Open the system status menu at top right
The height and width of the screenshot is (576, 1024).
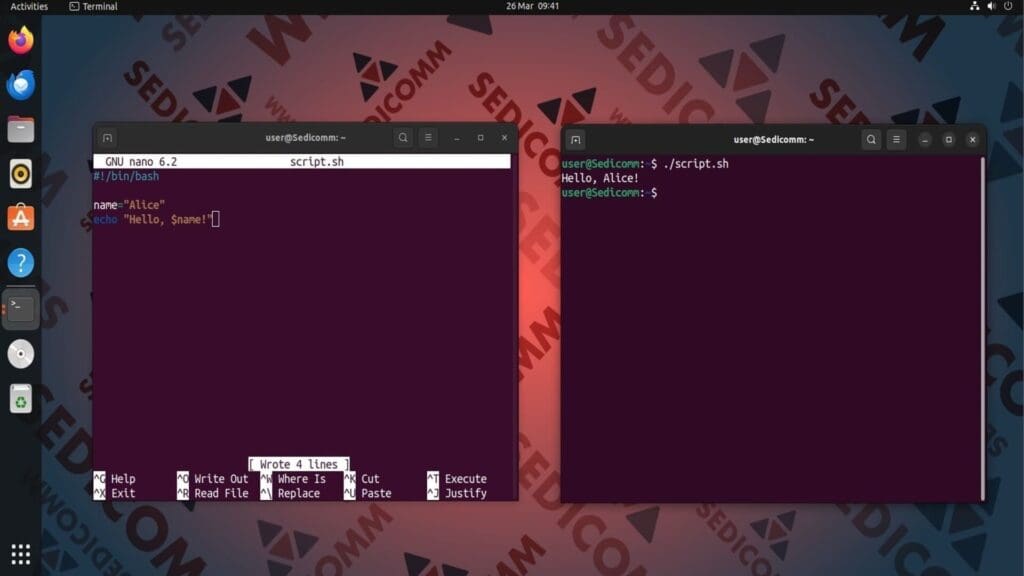pos(989,6)
